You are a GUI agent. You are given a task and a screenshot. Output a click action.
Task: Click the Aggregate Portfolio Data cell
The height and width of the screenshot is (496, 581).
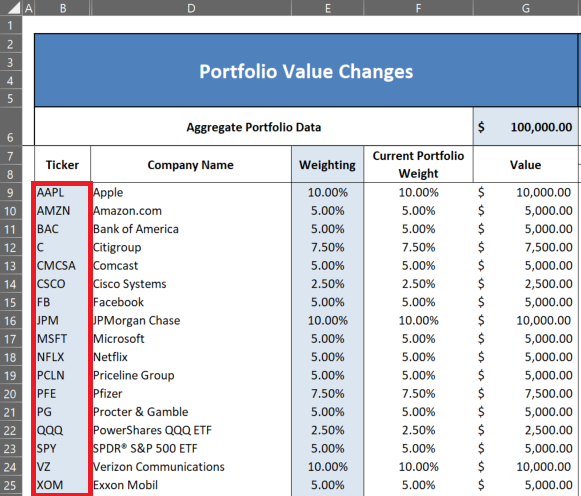click(254, 127)
